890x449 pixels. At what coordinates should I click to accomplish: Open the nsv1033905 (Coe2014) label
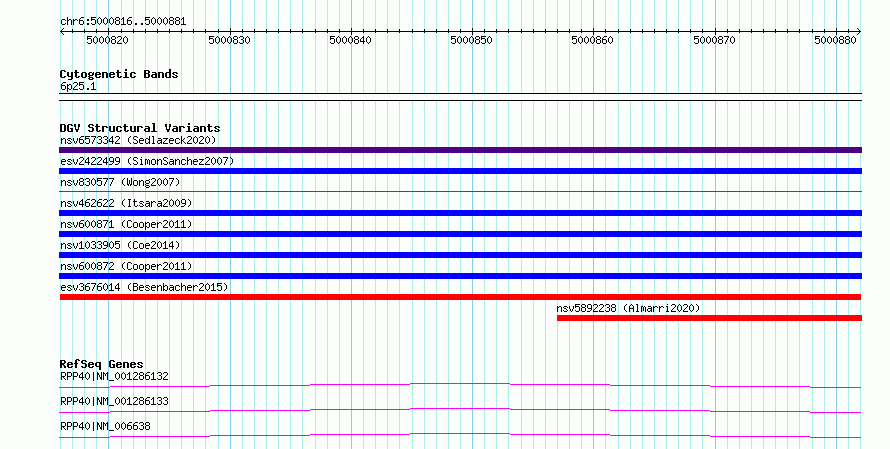coord(120,245)
